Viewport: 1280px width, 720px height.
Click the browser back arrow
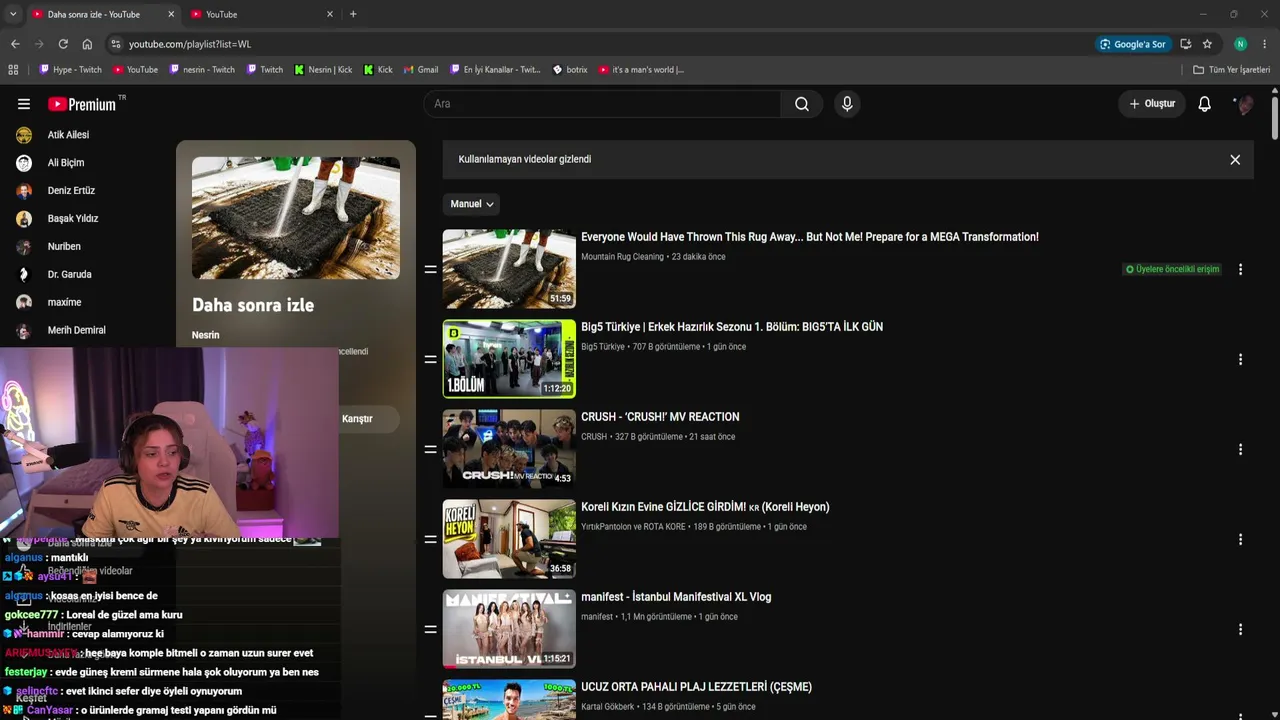tap(15, 44)
